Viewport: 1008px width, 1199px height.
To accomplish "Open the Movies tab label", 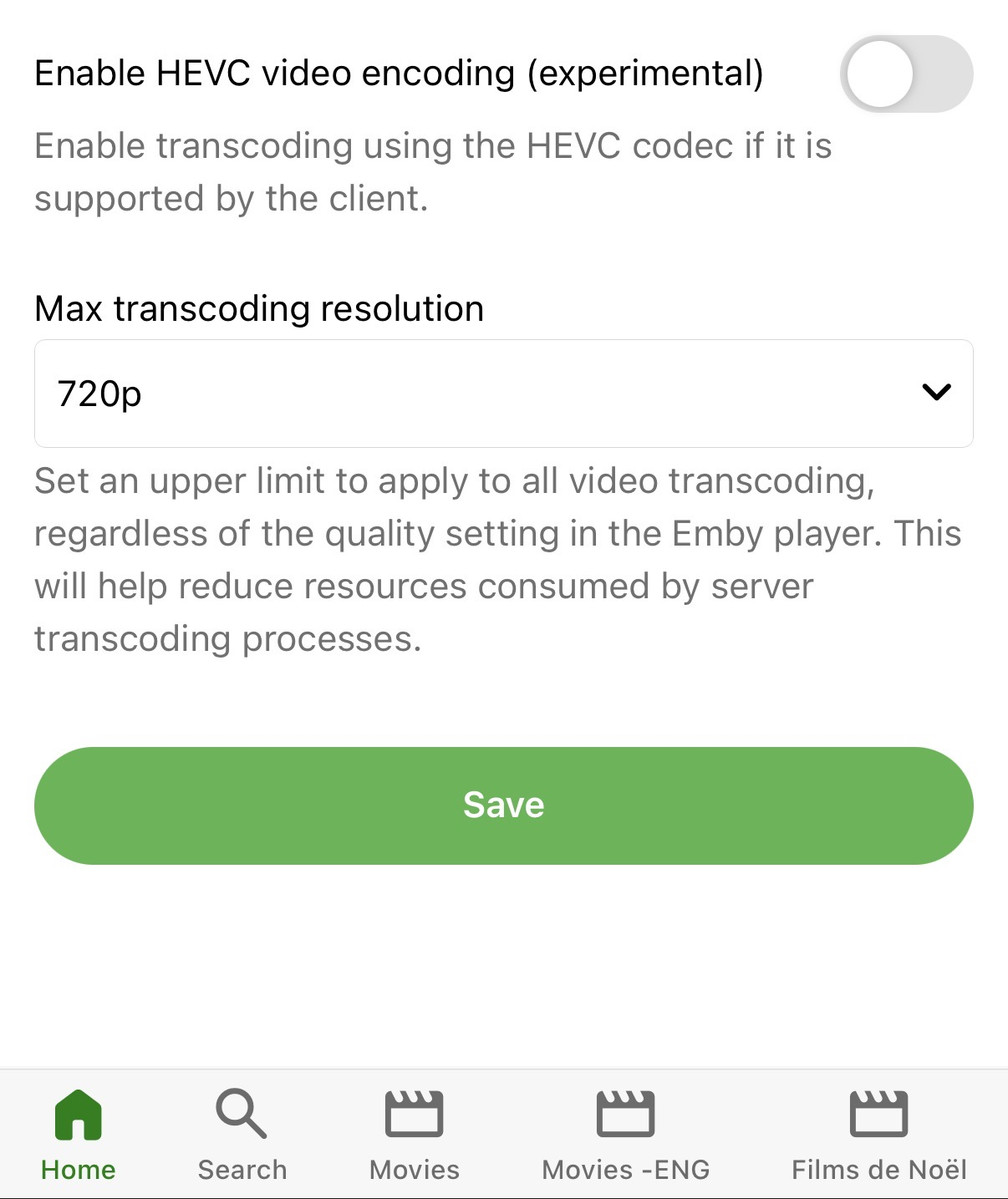I will (415, 1170).
